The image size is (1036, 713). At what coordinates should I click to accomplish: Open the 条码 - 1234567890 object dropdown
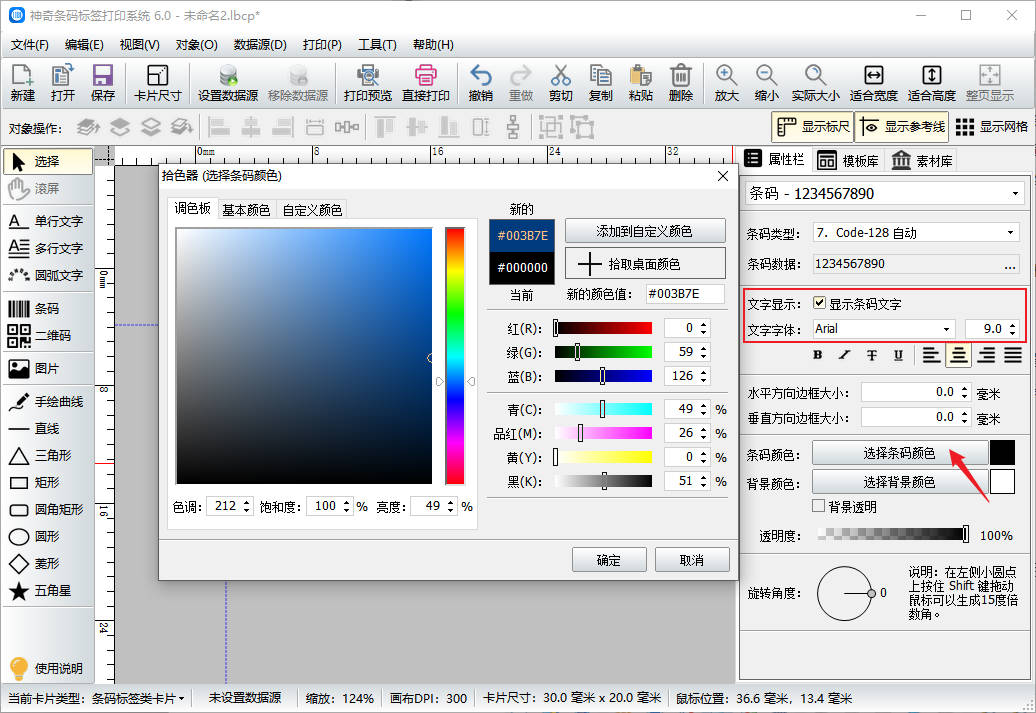(884, 193)
